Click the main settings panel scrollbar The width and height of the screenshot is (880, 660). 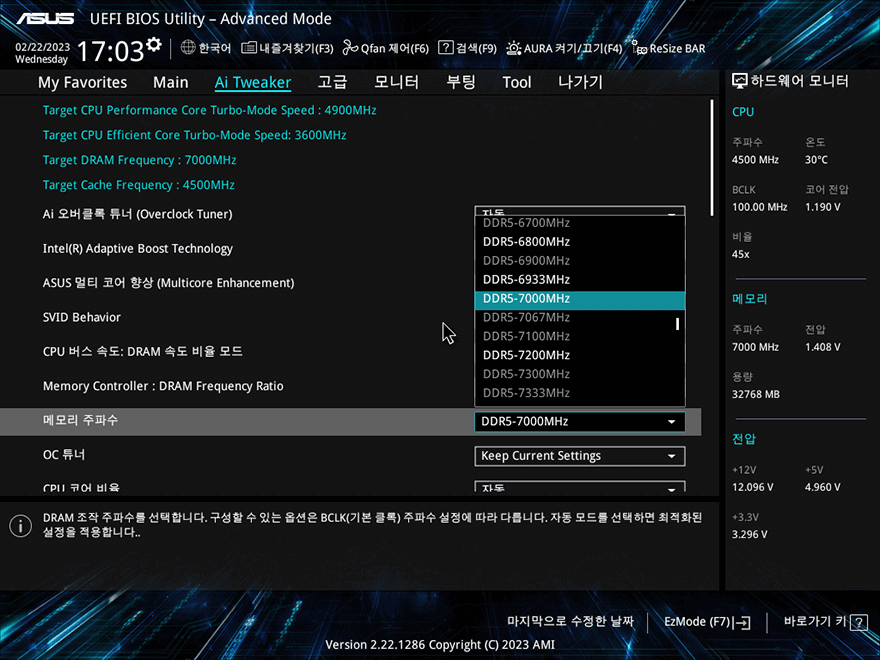pyautogui.click(x=712, y=158)
